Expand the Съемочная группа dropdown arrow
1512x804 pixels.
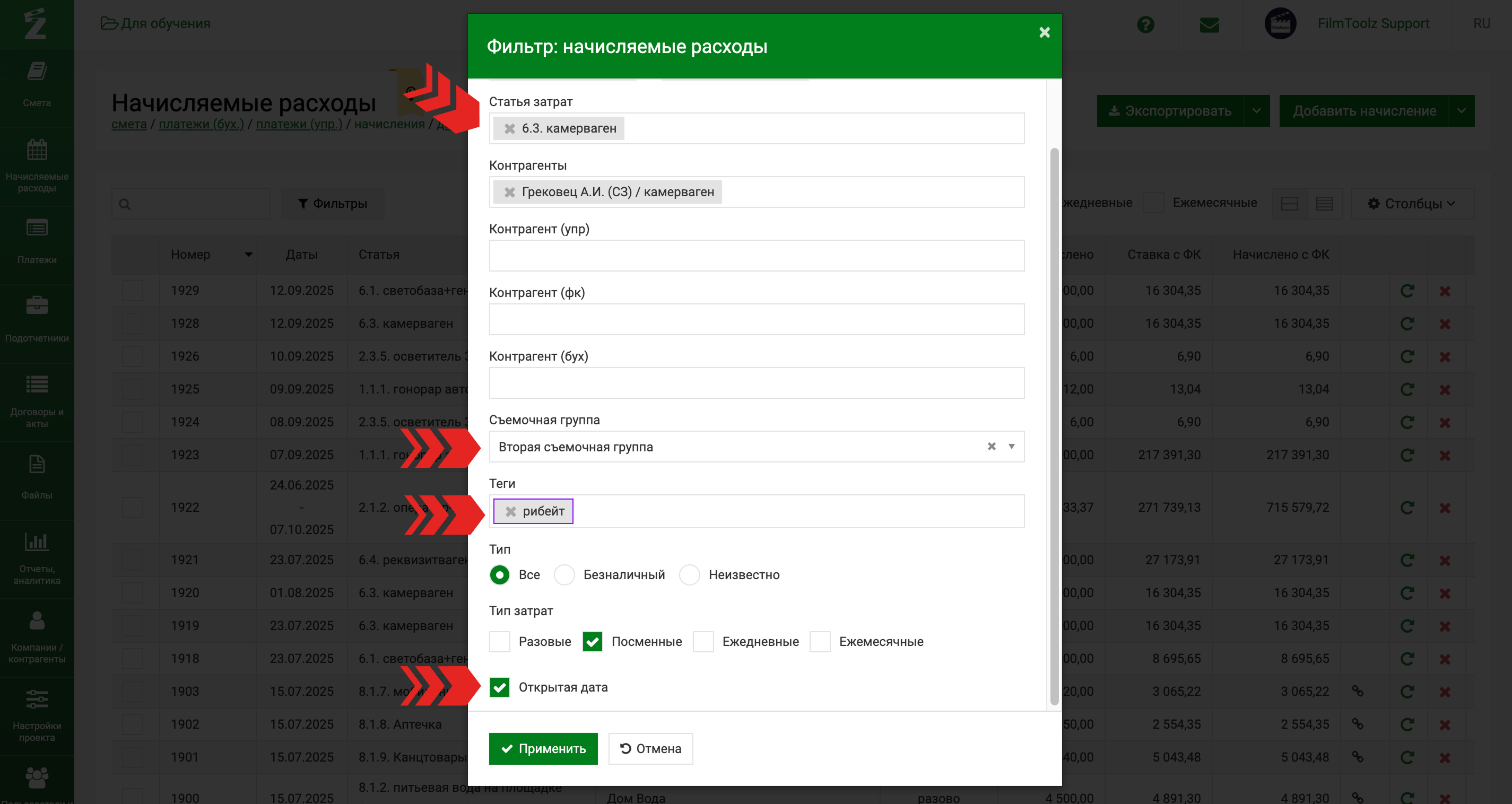coord(1011,447)
